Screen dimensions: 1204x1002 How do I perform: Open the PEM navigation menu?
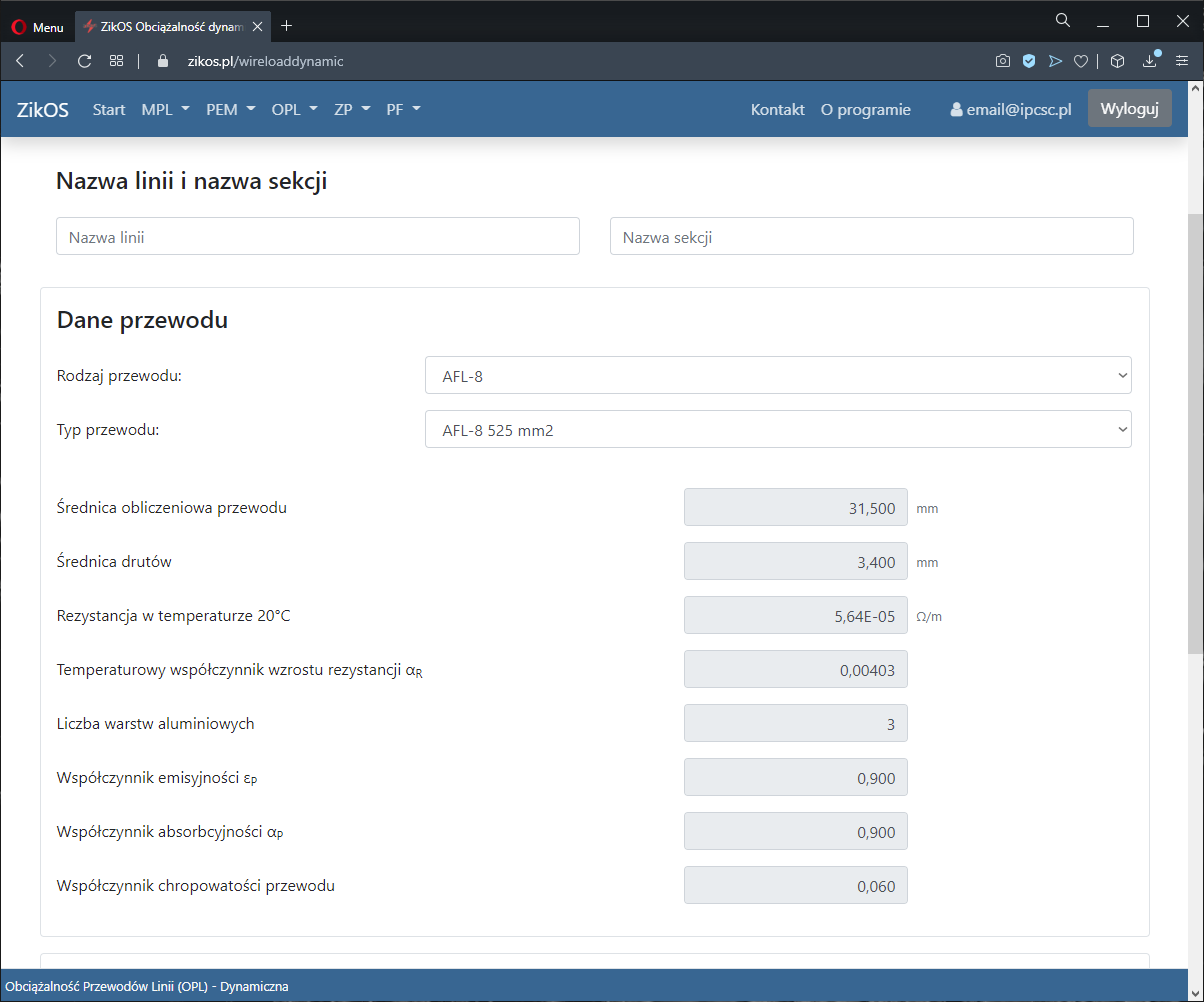click(x=230, y=110)
